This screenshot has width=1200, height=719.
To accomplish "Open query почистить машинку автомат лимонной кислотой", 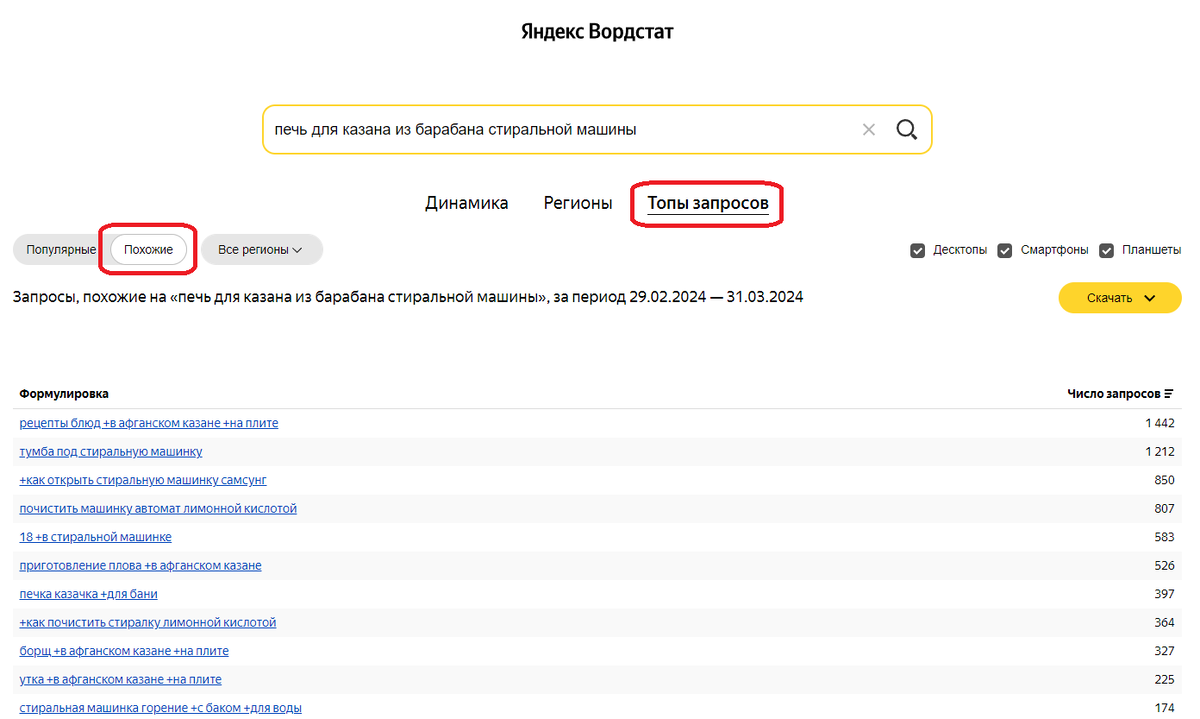I will click(x=158, y=509).
